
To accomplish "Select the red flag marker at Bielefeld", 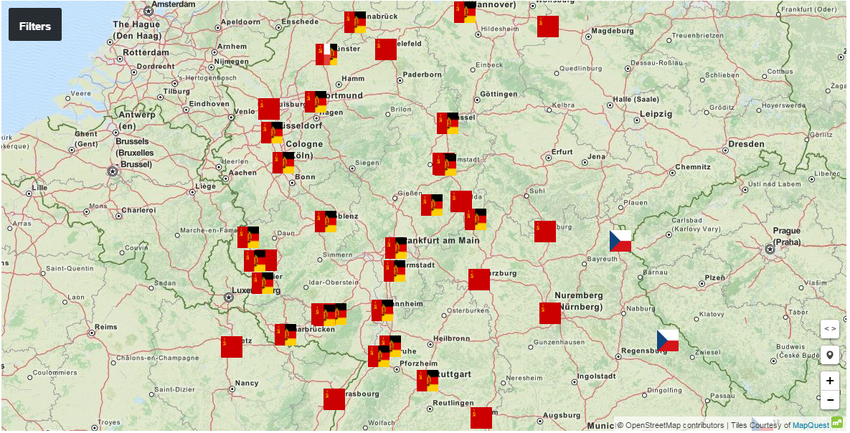I will tap(385, 49).
